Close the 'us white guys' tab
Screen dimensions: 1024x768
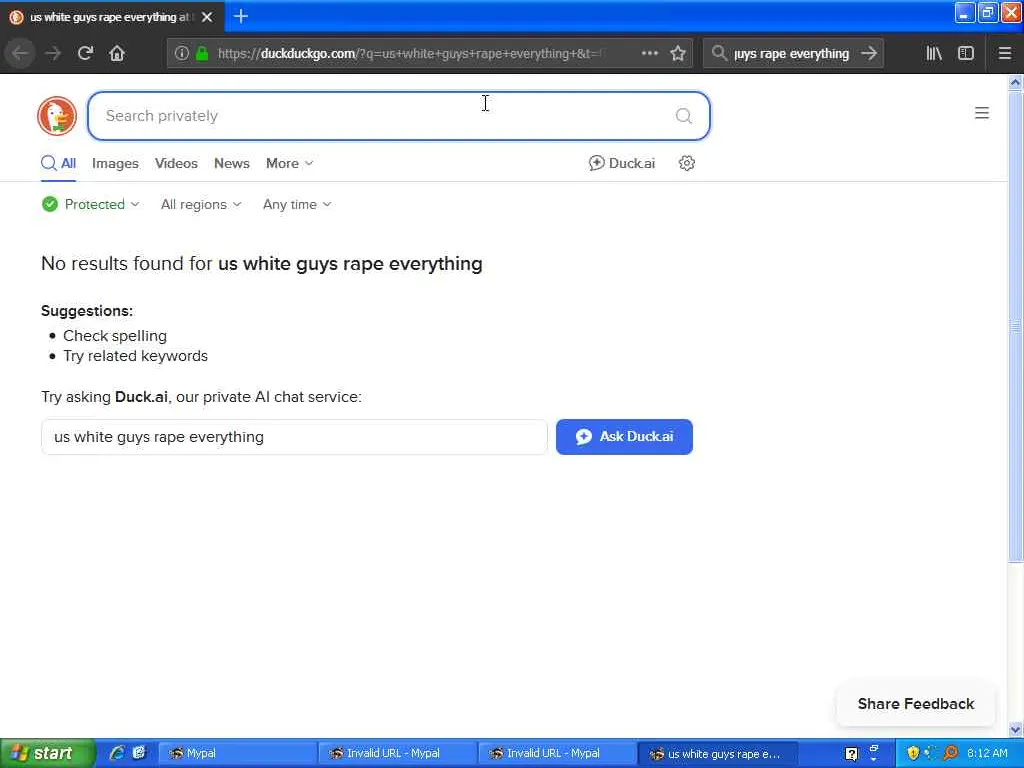[x=207, y=17]
